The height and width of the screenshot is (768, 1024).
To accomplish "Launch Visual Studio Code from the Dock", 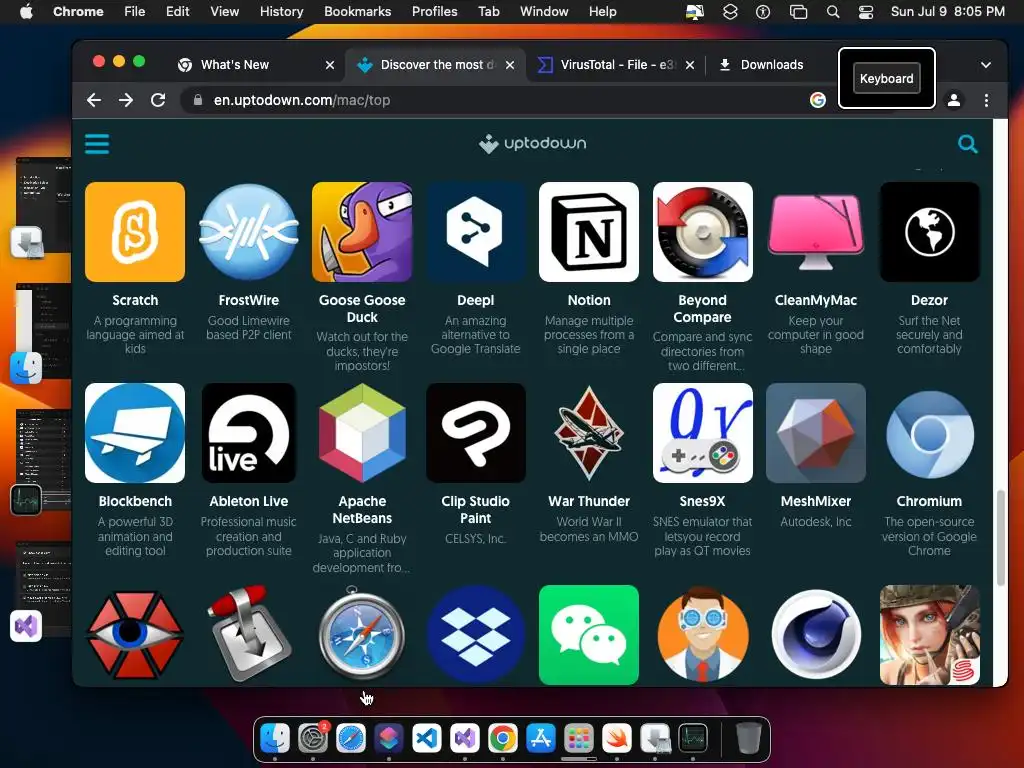I will 426,738.
